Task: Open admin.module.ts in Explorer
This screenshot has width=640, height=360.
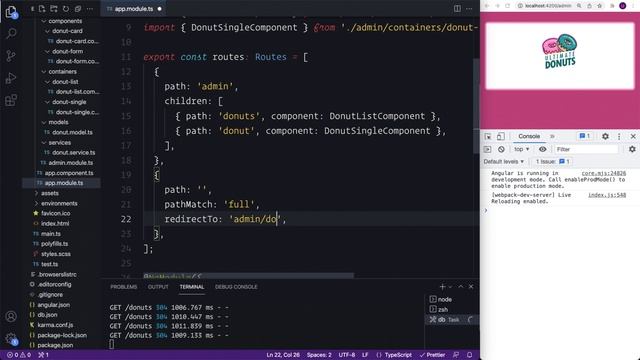Action: pos(71,162)
